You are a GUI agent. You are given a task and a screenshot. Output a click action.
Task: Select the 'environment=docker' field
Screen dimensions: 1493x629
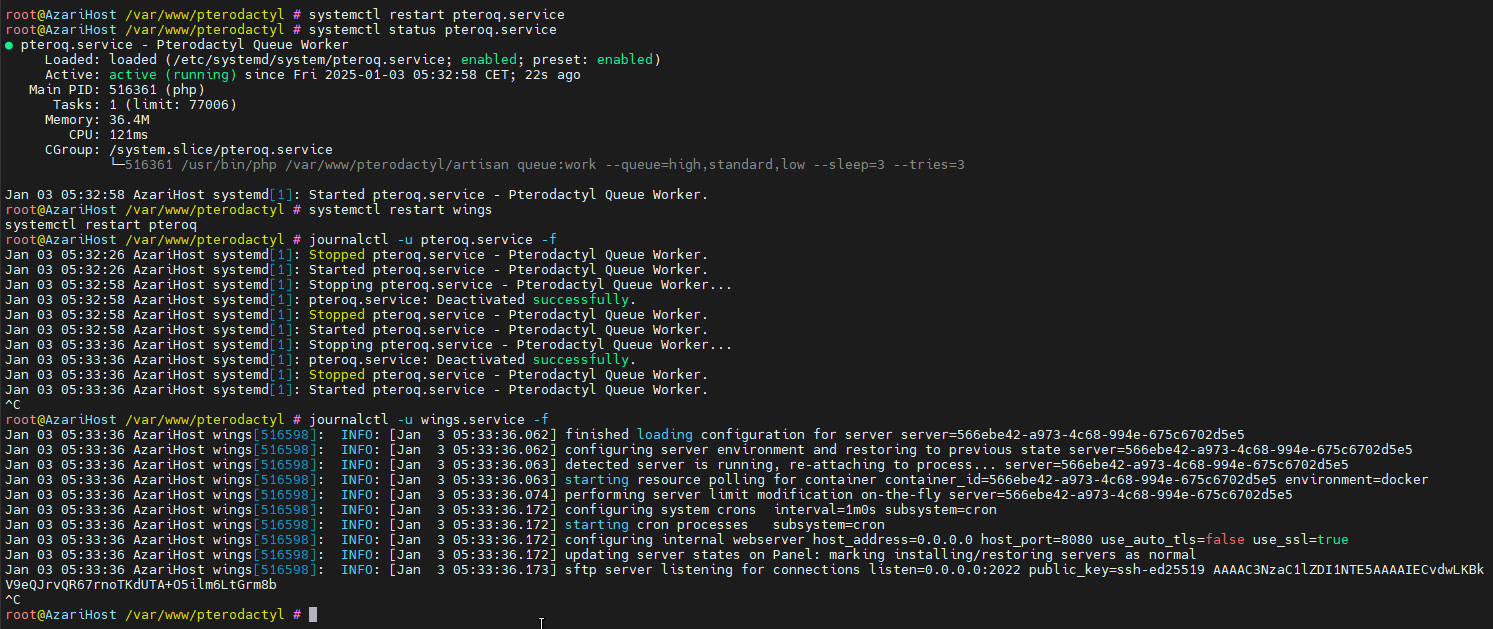tap(1357, 479)
